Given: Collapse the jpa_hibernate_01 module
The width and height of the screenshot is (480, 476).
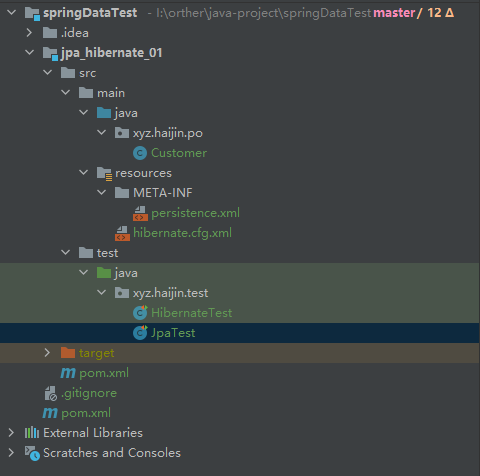Looking at the screenshot, I should [x=30, y=53].
